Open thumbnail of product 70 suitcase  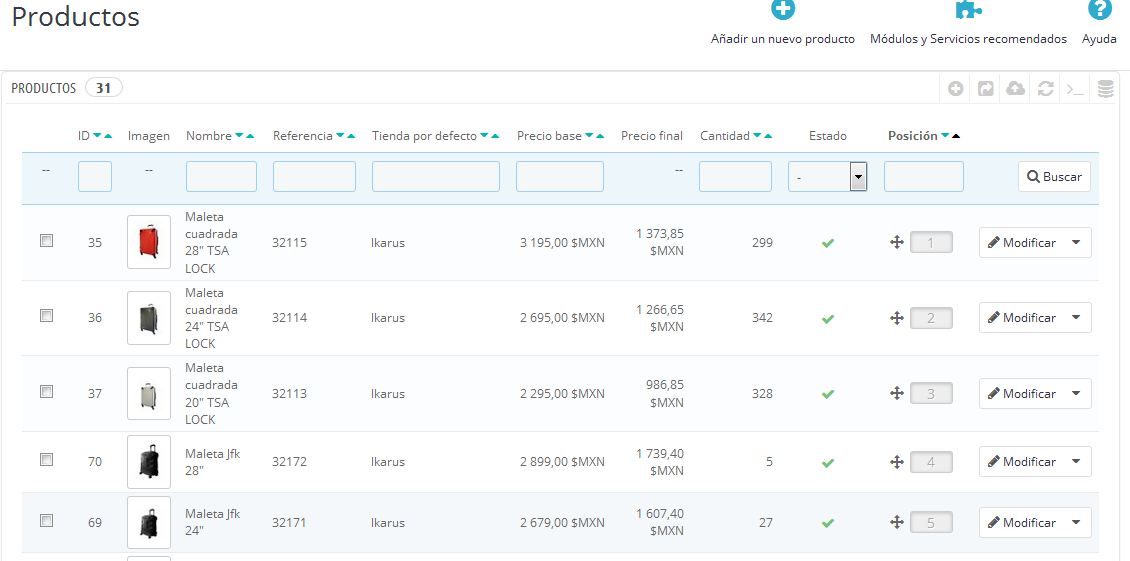[148, 461]
